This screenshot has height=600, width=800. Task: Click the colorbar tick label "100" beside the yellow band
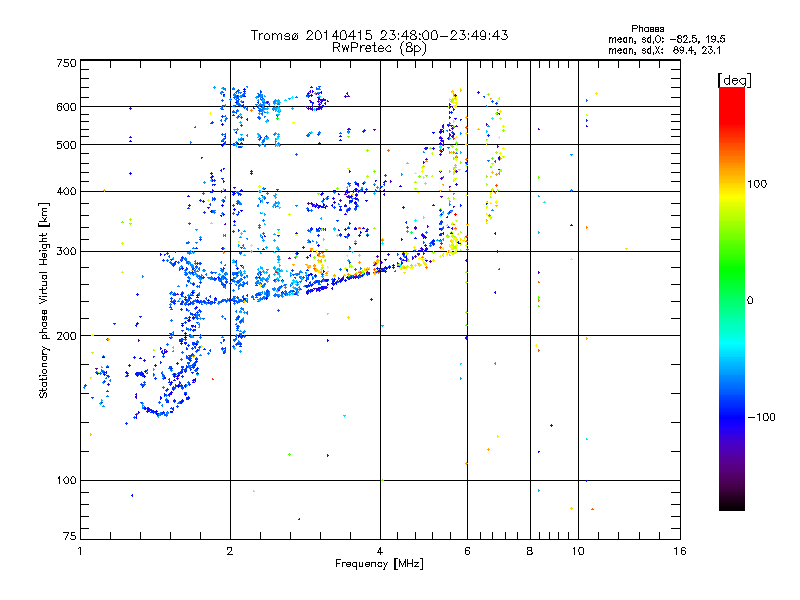(757, 184)
